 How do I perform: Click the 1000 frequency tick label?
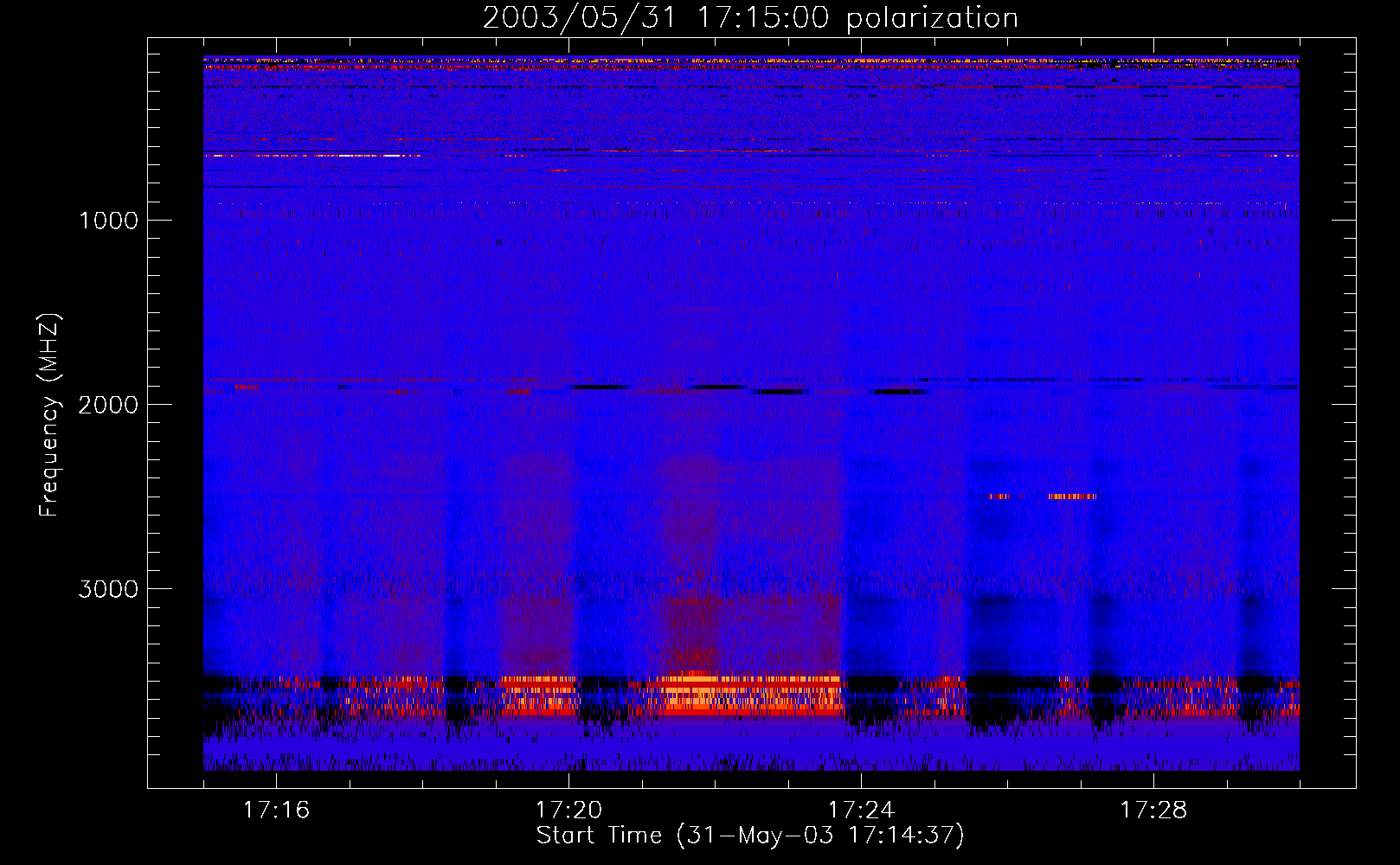108,221
